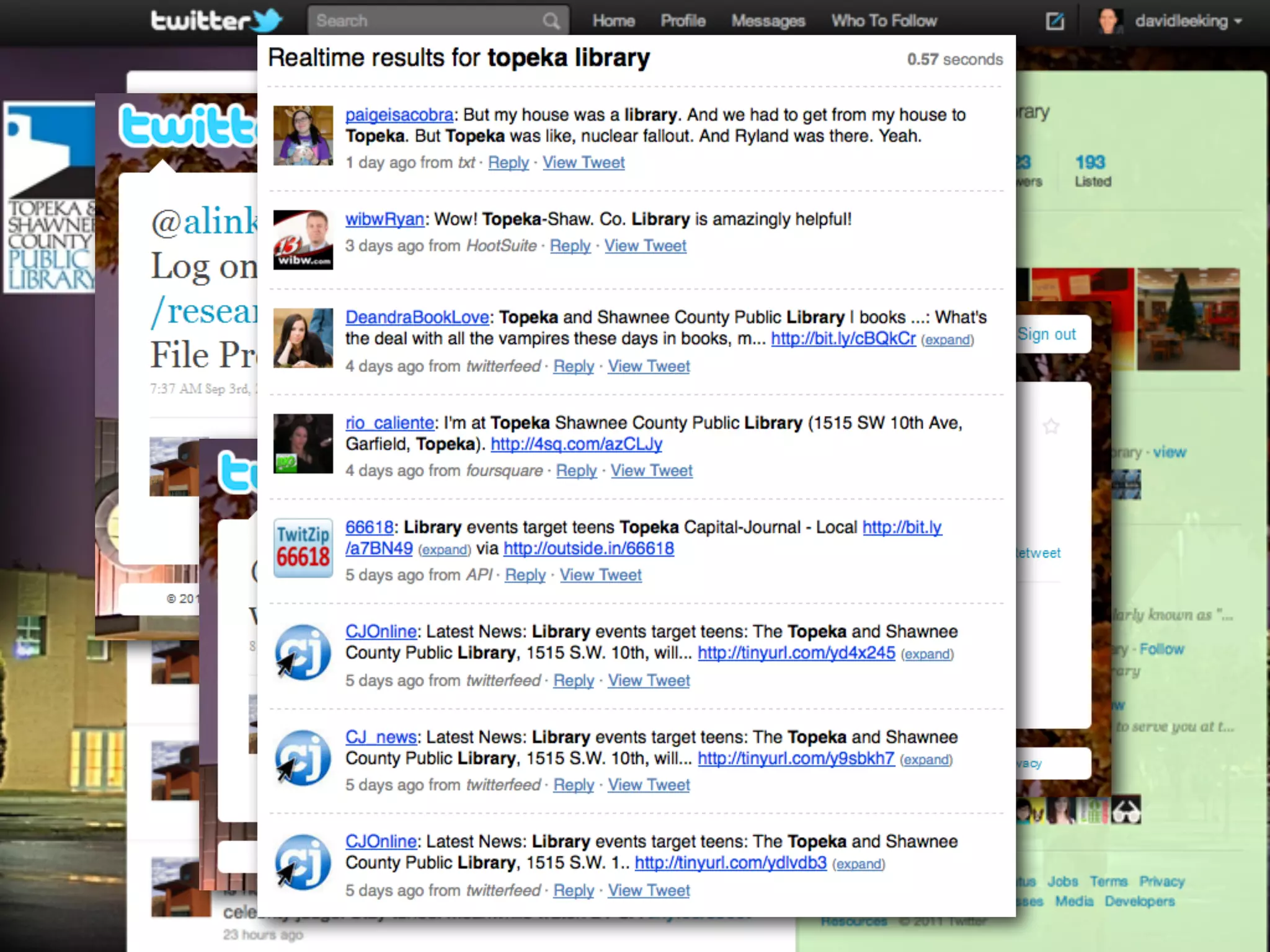Viewport: 1270px width, 952px height.
Task: Expand the tinyurl.com/yd4x245 link
Action: (x=926, y=654)
